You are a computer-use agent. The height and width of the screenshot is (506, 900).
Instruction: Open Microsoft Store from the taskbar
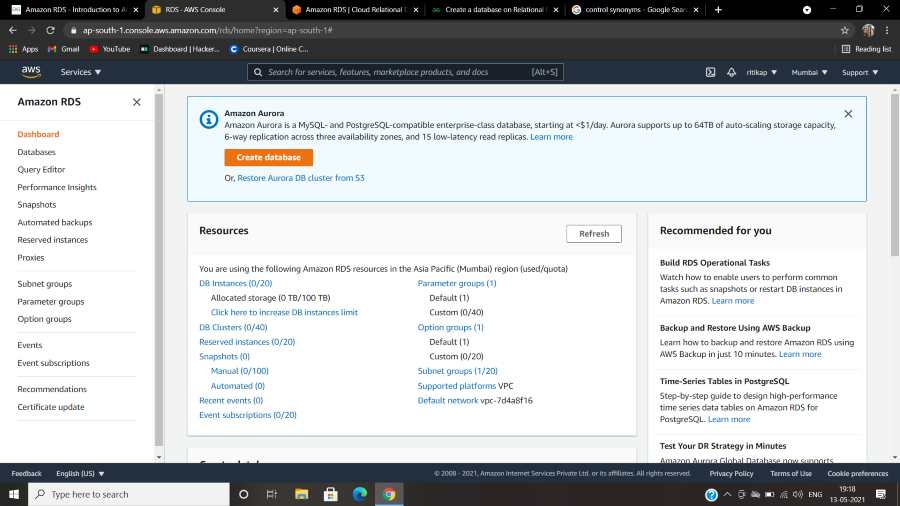pyautogui.click(x=331, y=494)
